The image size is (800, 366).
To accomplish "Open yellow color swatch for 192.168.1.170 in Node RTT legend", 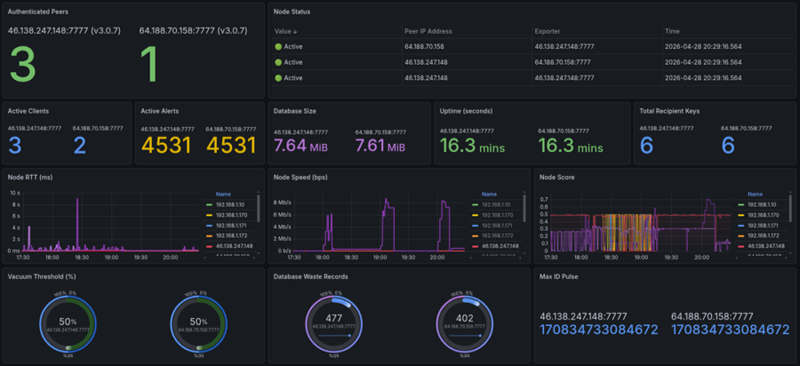I will coord(209,215).
